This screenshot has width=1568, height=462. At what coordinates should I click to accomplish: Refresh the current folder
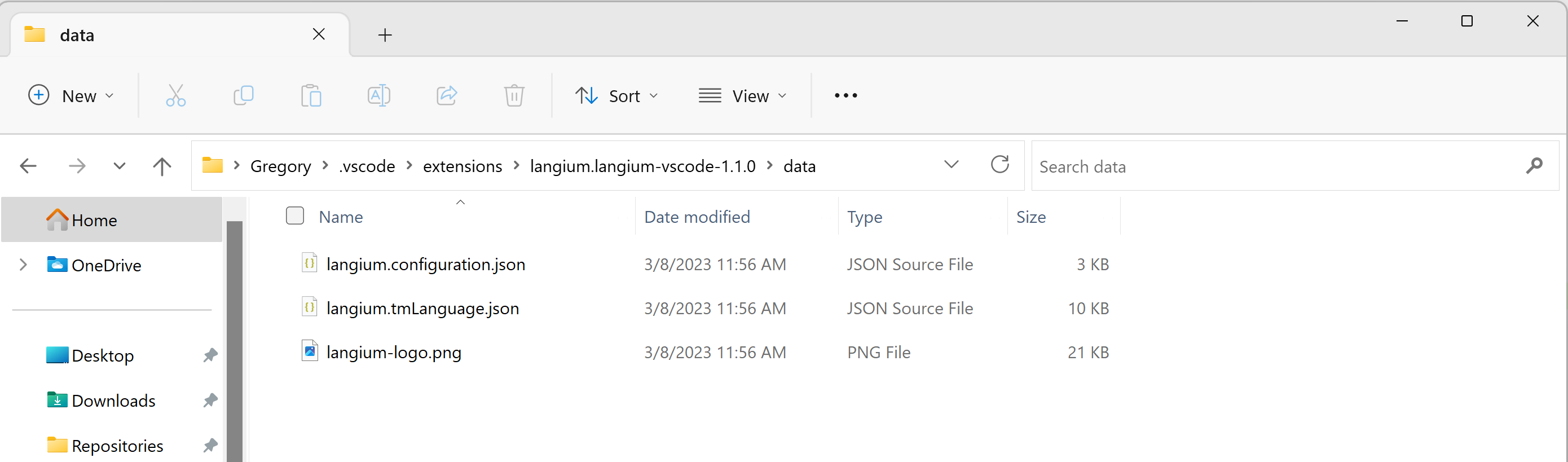[999, 165]
